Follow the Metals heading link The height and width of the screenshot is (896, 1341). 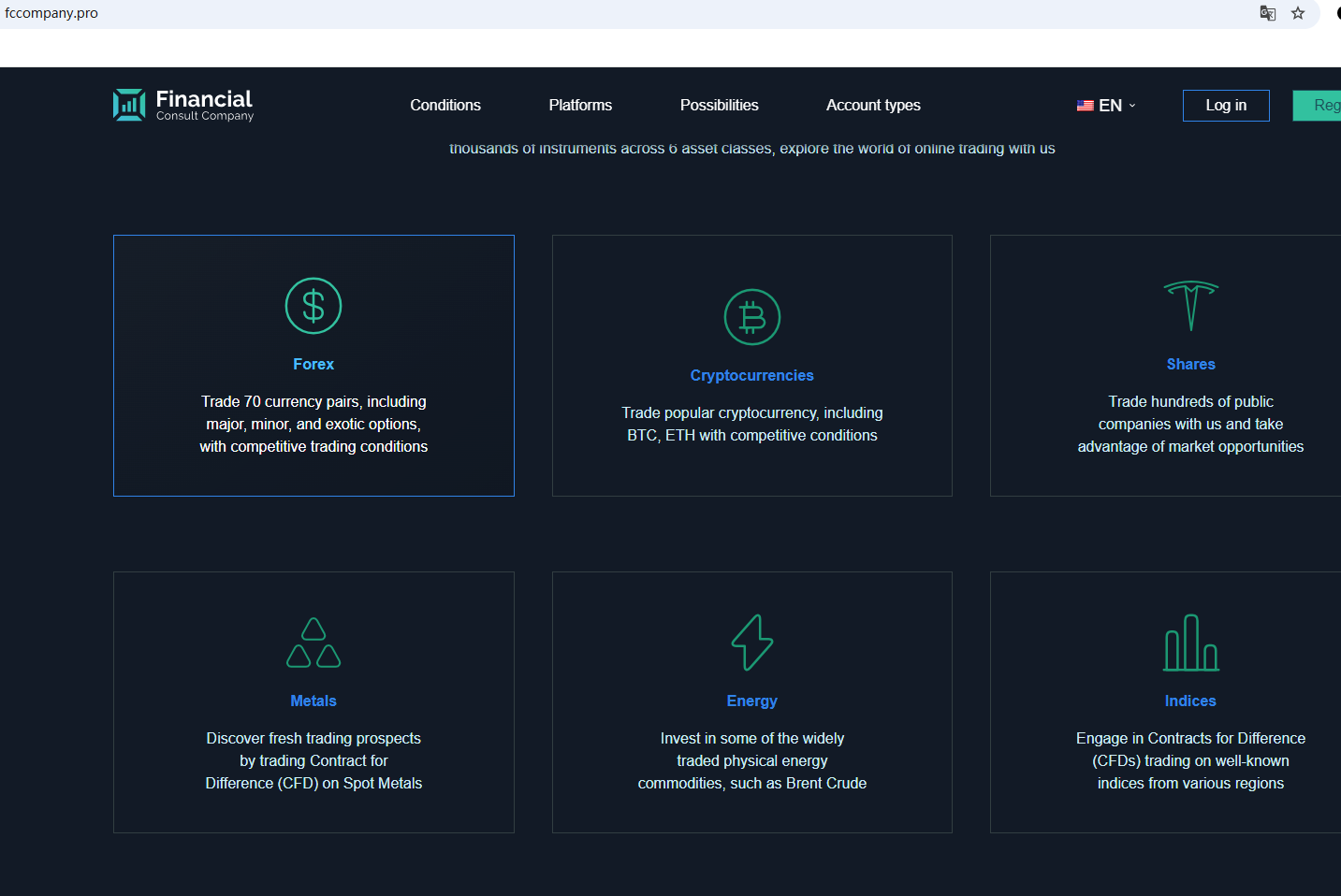tap(313, 701)
